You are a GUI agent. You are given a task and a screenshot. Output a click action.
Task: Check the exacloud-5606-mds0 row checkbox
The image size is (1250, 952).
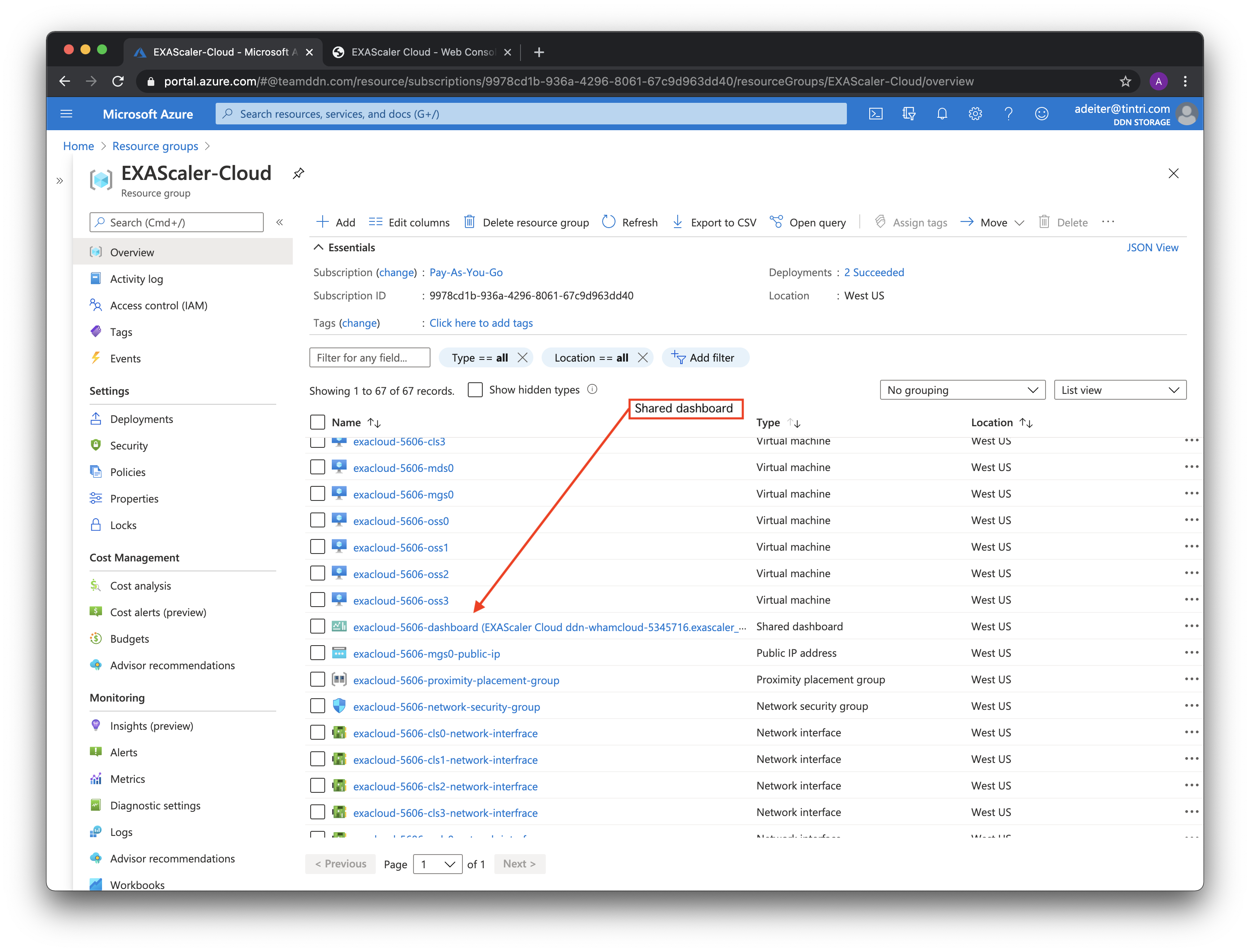coord(317,467)
